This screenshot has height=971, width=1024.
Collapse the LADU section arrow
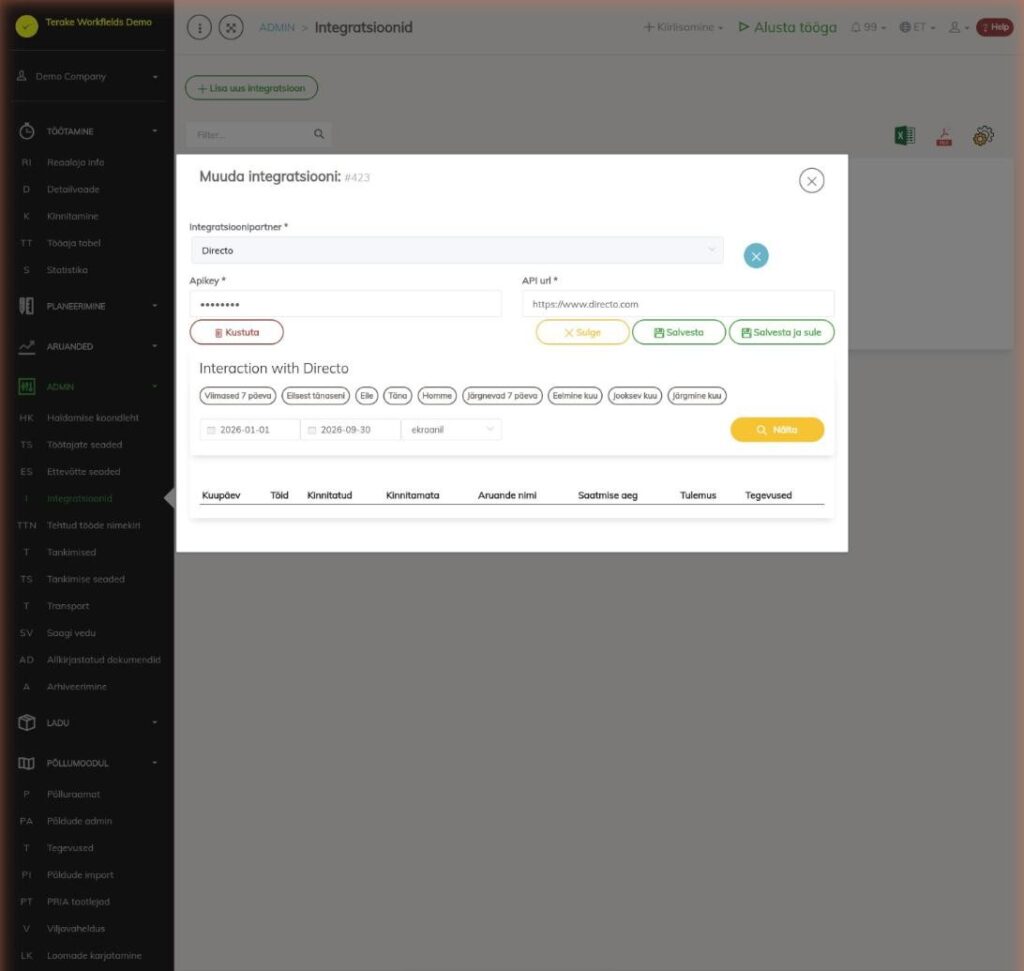[155, 722]
